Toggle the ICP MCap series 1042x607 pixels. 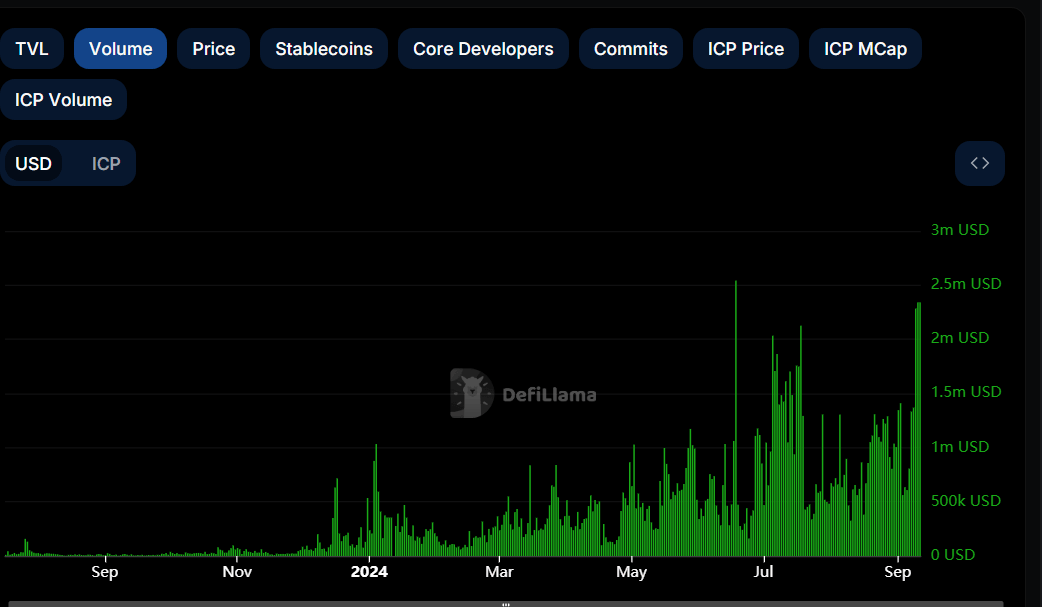click(x=865, y=49)
